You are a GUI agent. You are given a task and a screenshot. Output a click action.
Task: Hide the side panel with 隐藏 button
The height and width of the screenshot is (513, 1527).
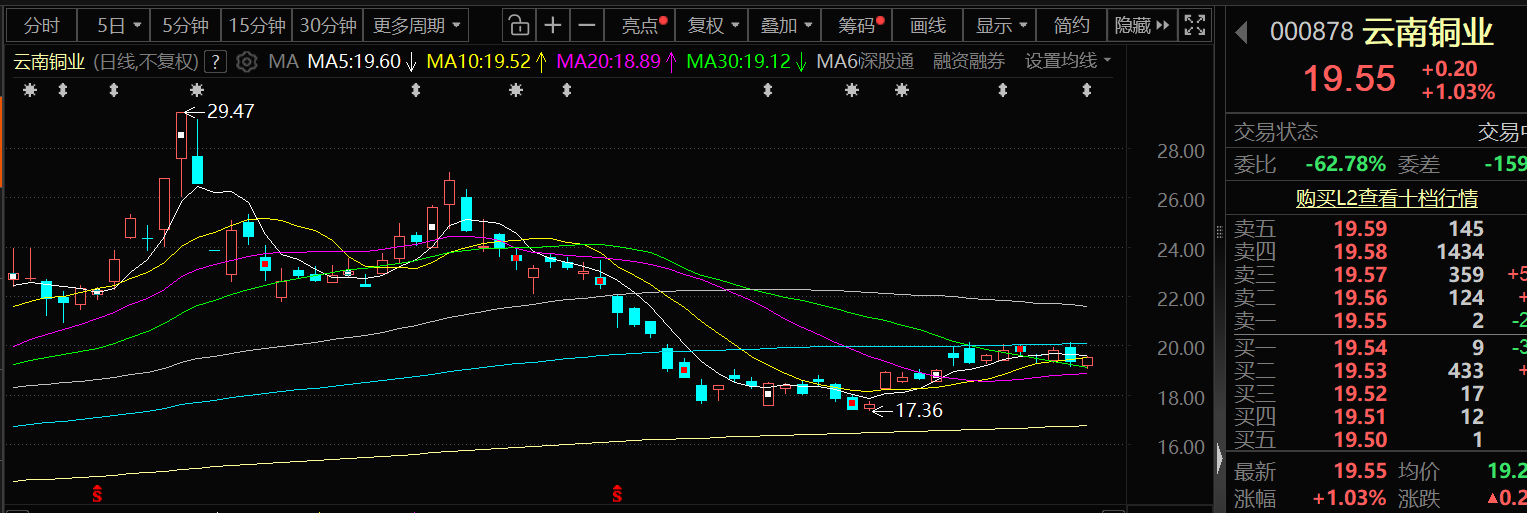1139,25
